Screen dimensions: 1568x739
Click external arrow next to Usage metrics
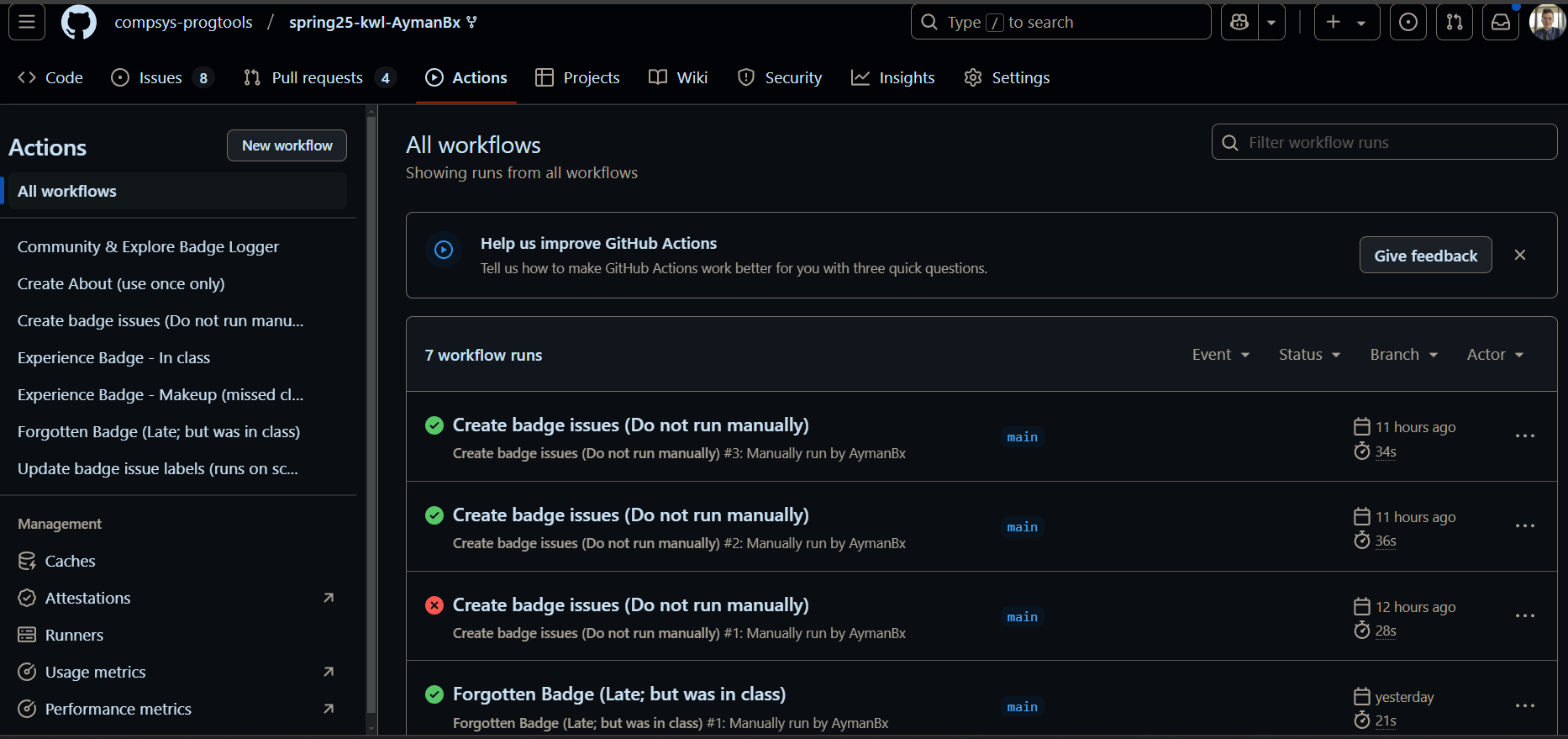click(x=329, y=672)
